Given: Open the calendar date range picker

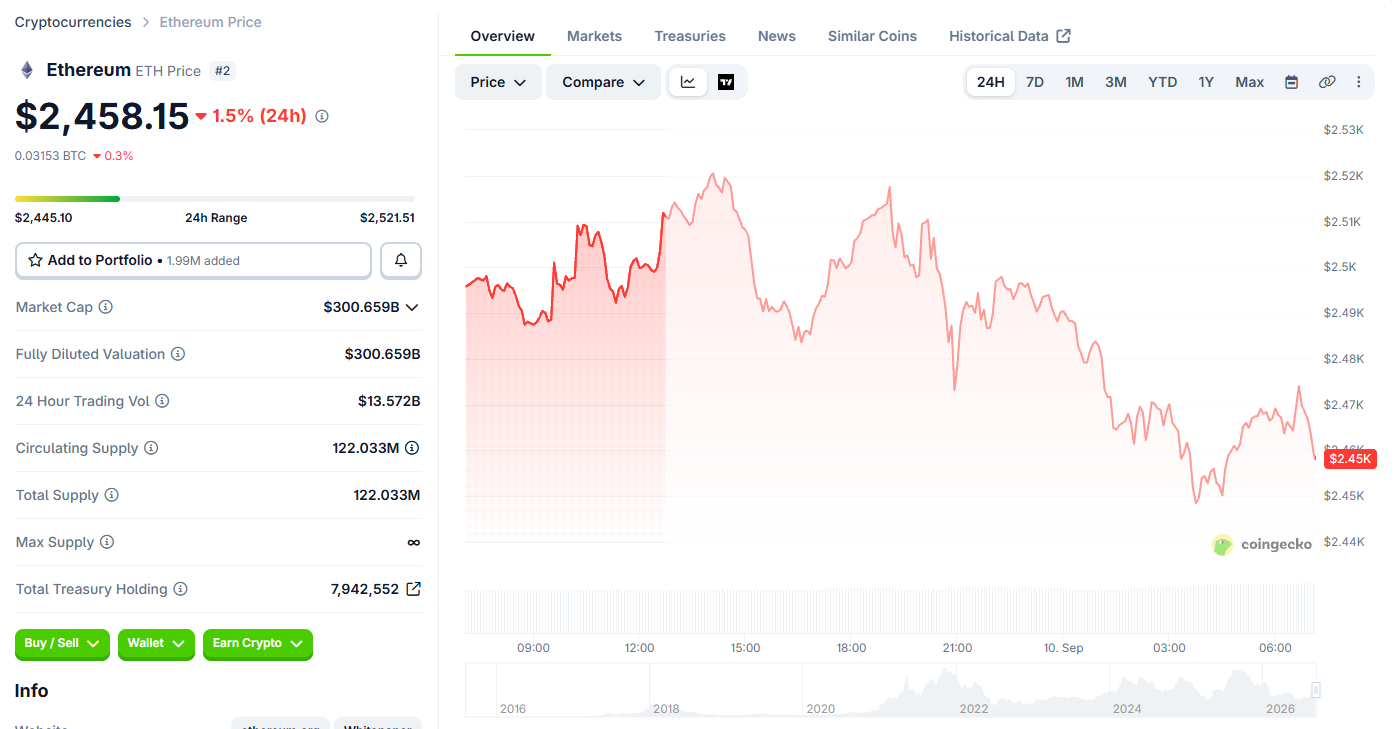Looking at the screenshot, I should point(1291,82).
